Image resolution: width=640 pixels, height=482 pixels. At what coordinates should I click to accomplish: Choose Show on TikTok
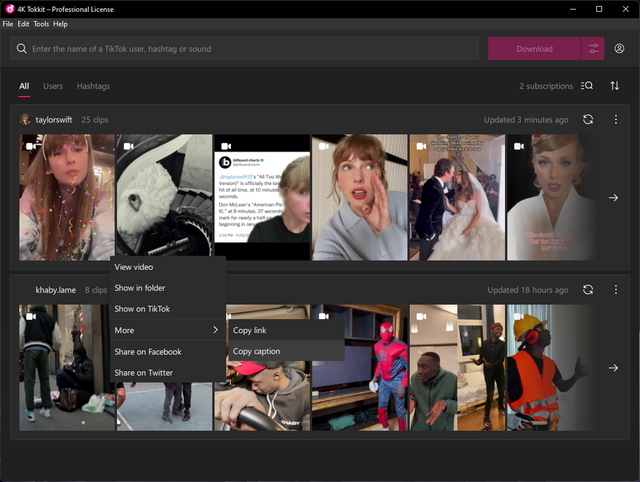pos(168,309)
